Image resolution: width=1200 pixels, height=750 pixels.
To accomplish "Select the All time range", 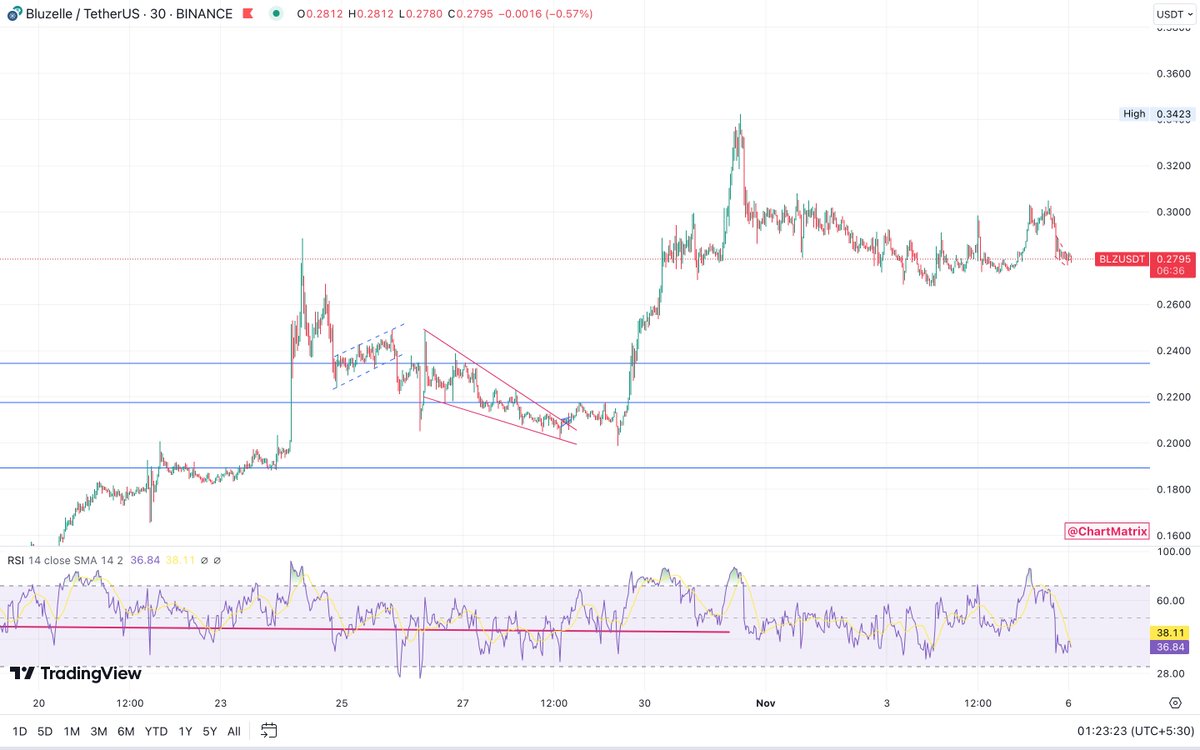I will [x=233, y=731].
